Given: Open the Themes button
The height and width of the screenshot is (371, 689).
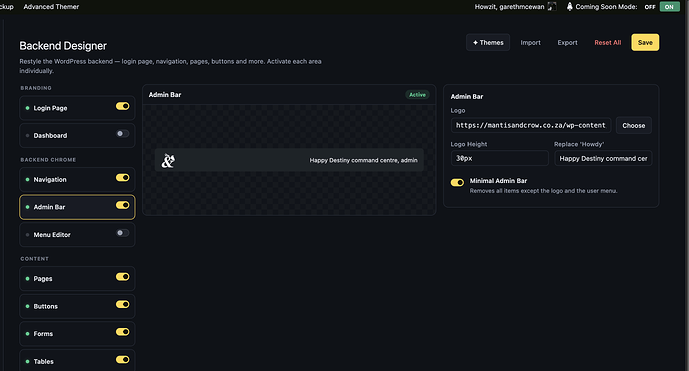Looking at the screenshot, I should click(488, 43).
